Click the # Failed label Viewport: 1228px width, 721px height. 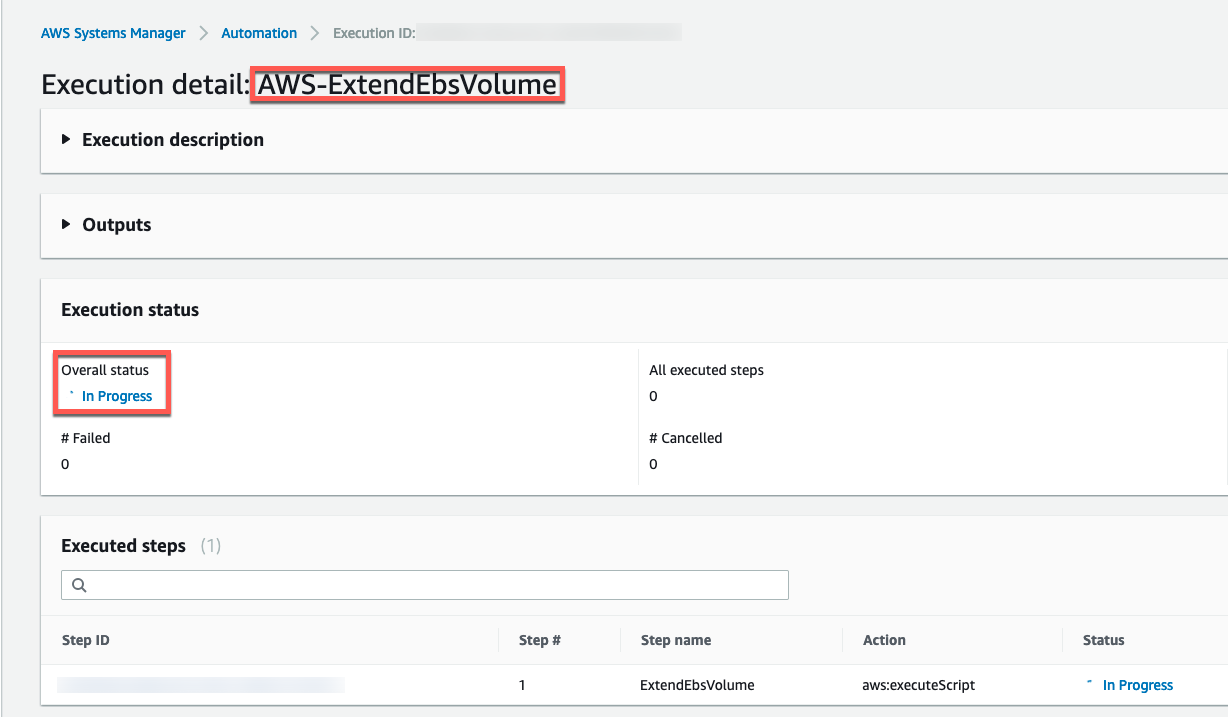(86, 438)
